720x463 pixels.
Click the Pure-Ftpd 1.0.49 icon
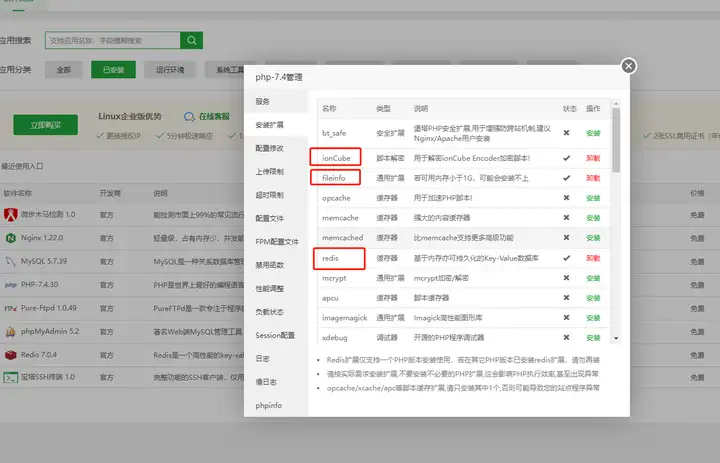11,308
